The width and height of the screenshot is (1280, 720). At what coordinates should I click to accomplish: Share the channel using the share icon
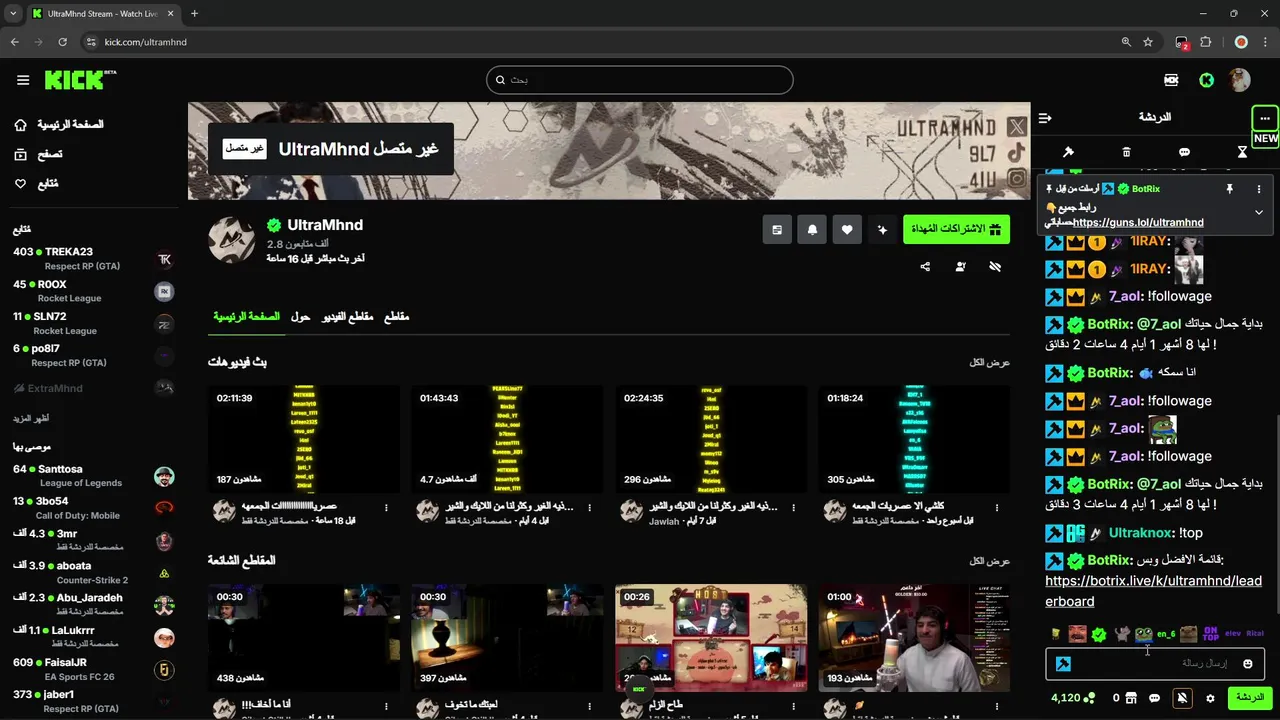(925, 267)
